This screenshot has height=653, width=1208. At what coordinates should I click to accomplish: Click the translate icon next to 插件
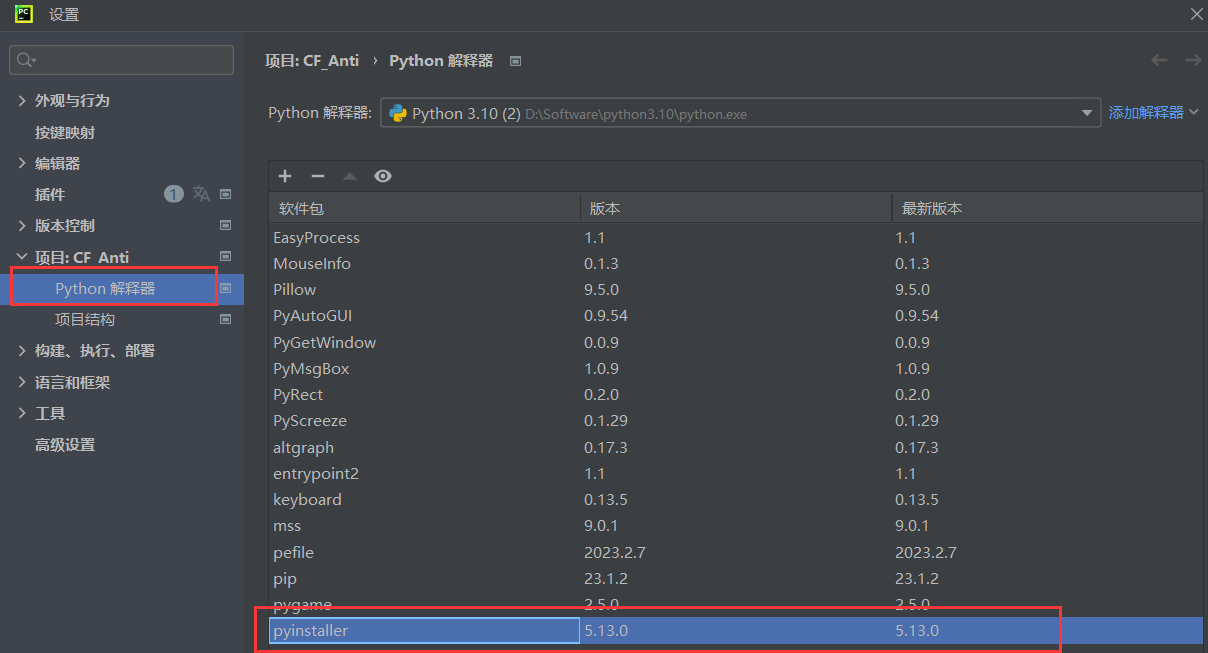pyautogui.click(x=201, y=194)
